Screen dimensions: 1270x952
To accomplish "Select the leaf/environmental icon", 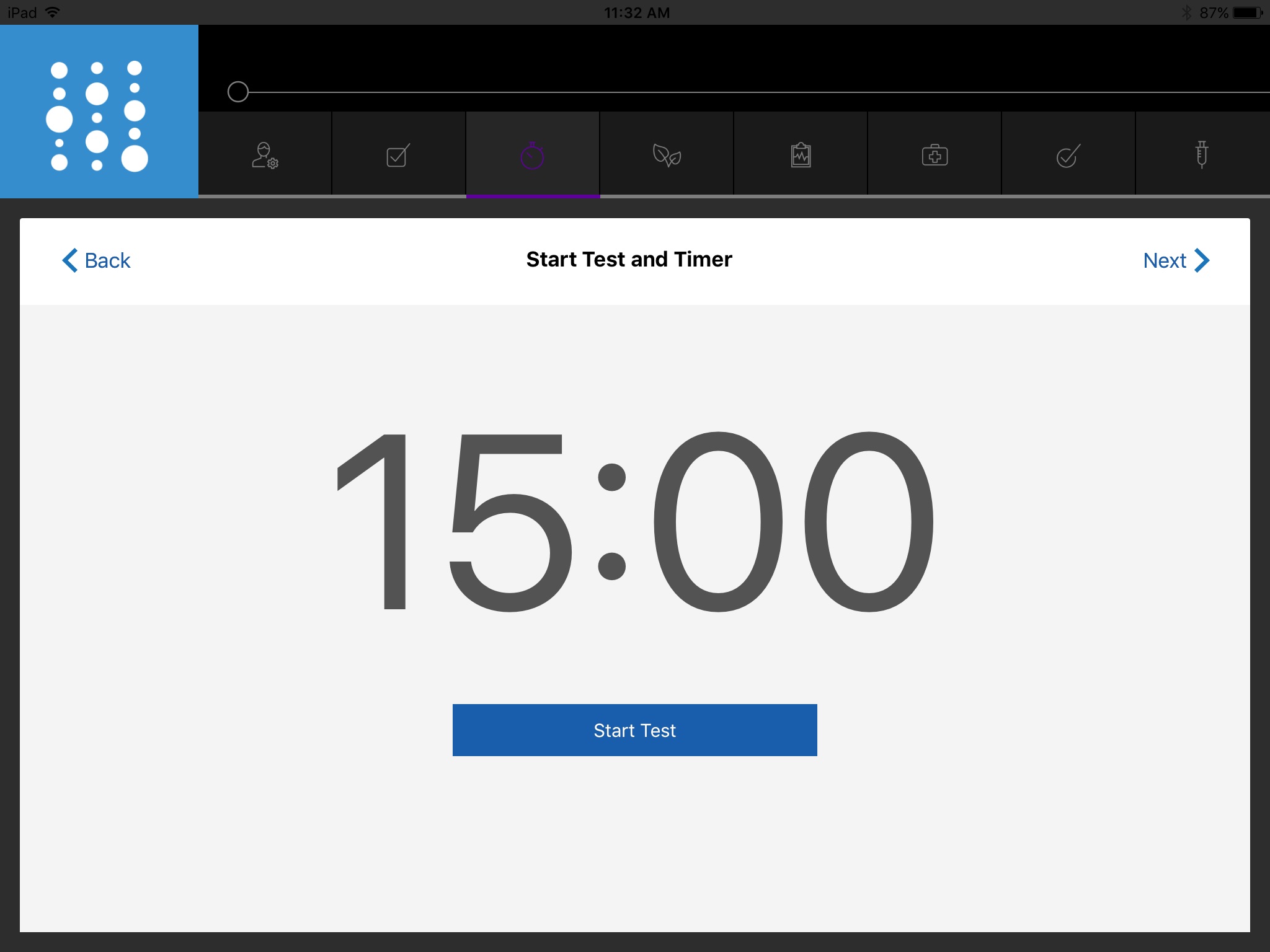I will 666,155.
